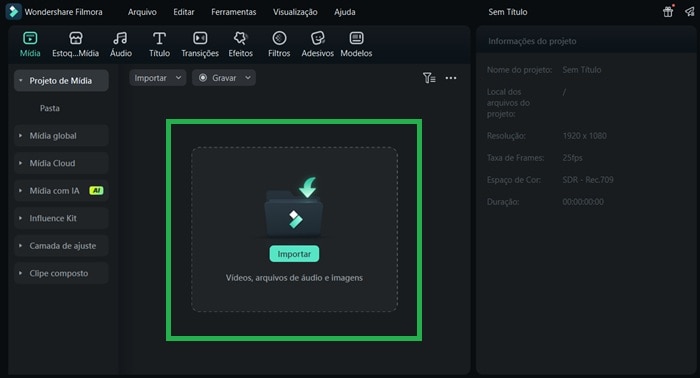The height and width of the screenshot is (378, 700).
Task: Open the Modelos templates icon
Action: click(x=356, y=38)
